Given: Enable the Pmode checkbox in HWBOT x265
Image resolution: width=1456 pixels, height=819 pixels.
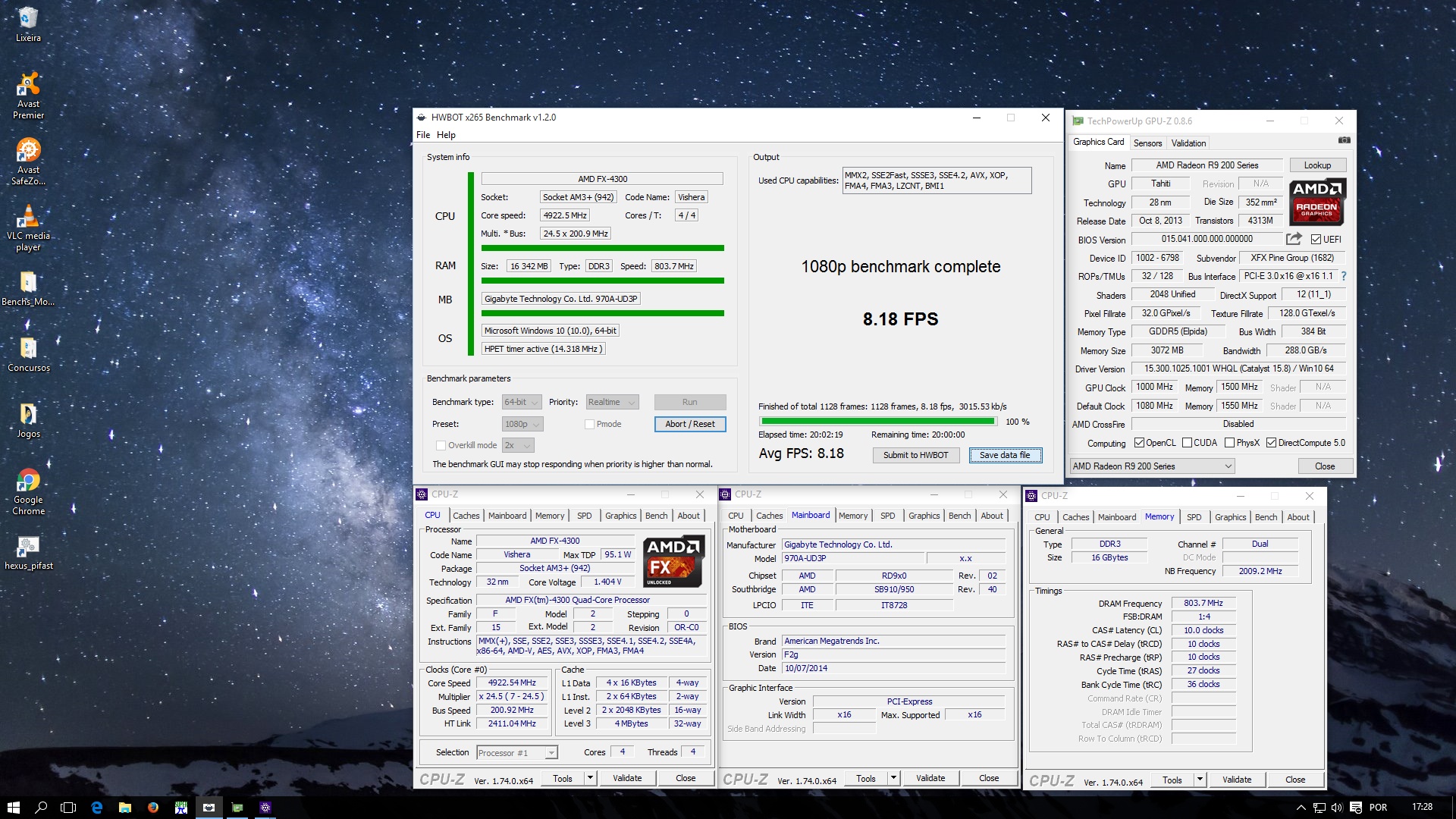Looking at the screenshot, I should pyautogui.click(x=589, y=424).
